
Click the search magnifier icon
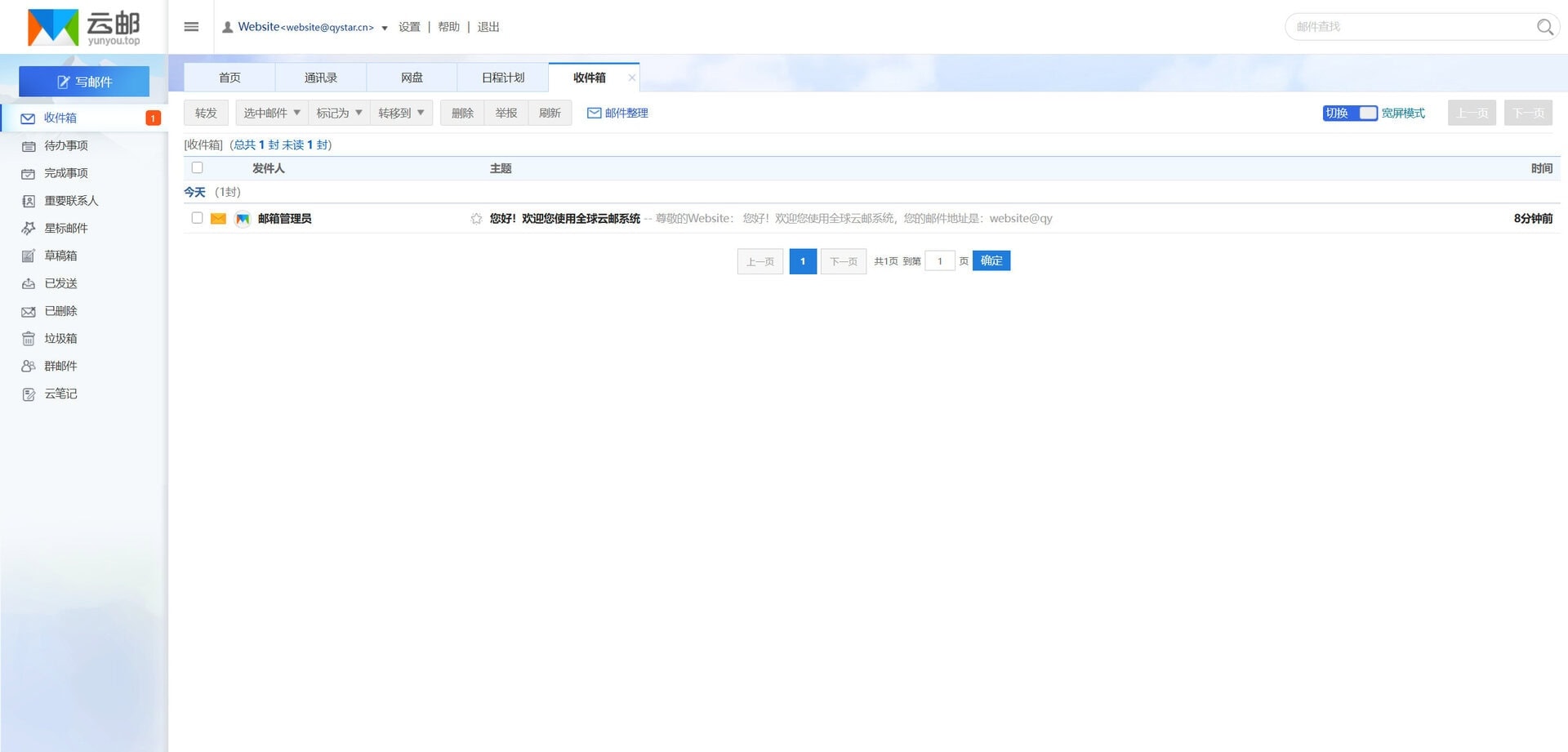coord(1544,26)
